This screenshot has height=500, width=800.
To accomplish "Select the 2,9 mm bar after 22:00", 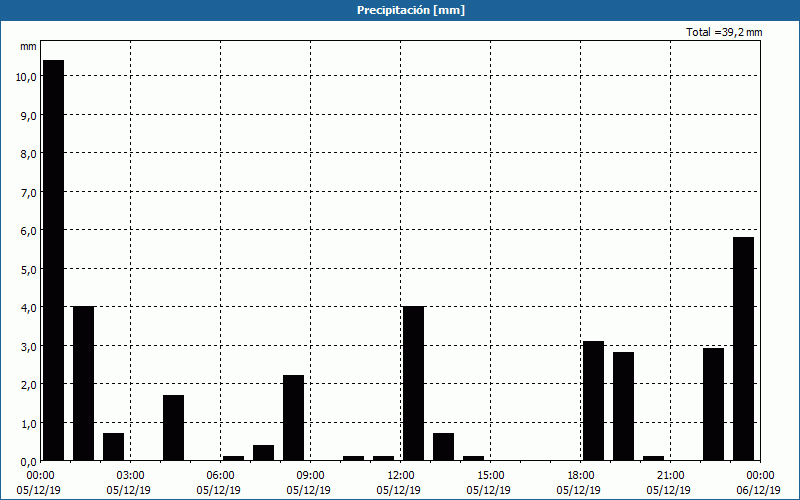I will [x=713, y=404].
